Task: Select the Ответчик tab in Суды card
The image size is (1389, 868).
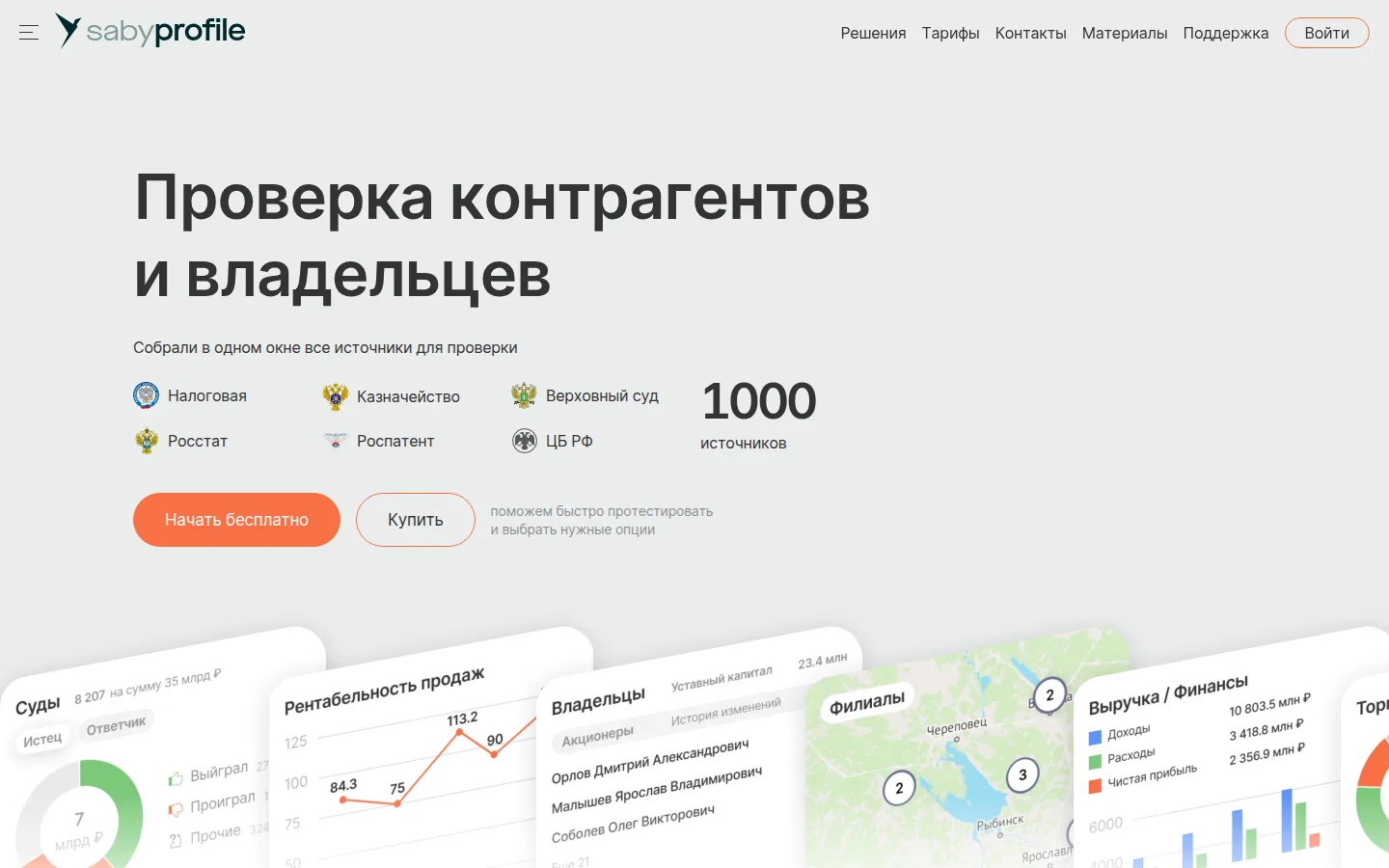Action: click(x=117, y=725)
